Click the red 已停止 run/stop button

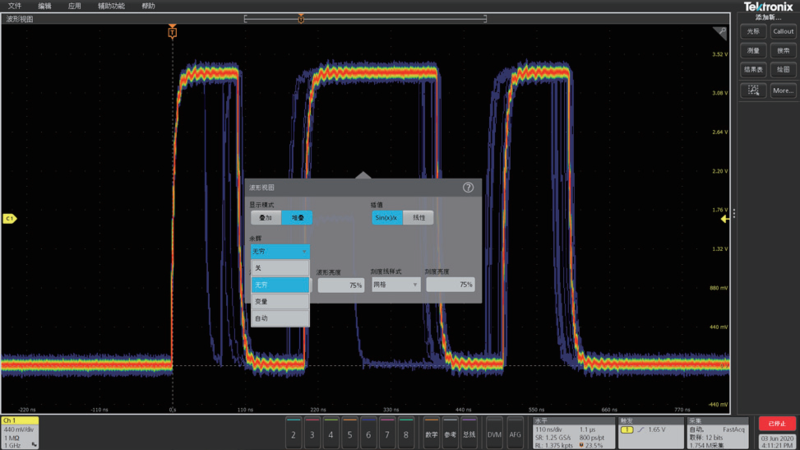coord(777,424)
